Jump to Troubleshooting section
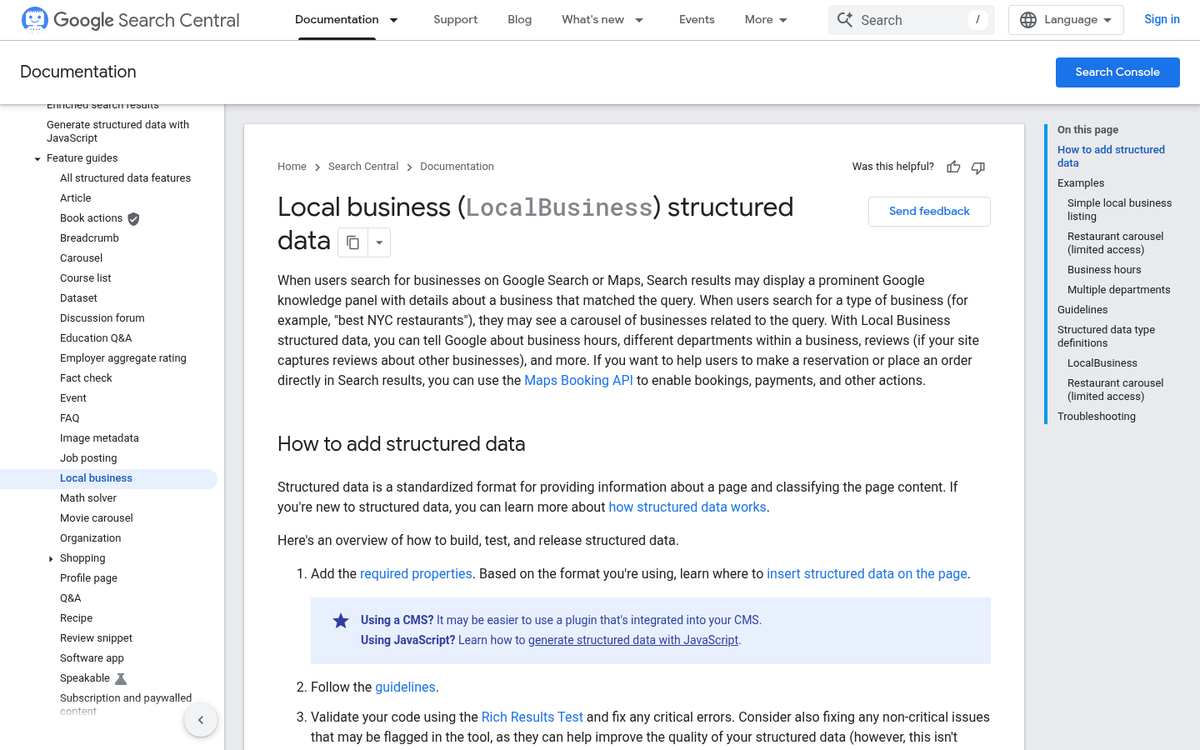This screenshot has height=750, width=1200. coord(1096,416)
